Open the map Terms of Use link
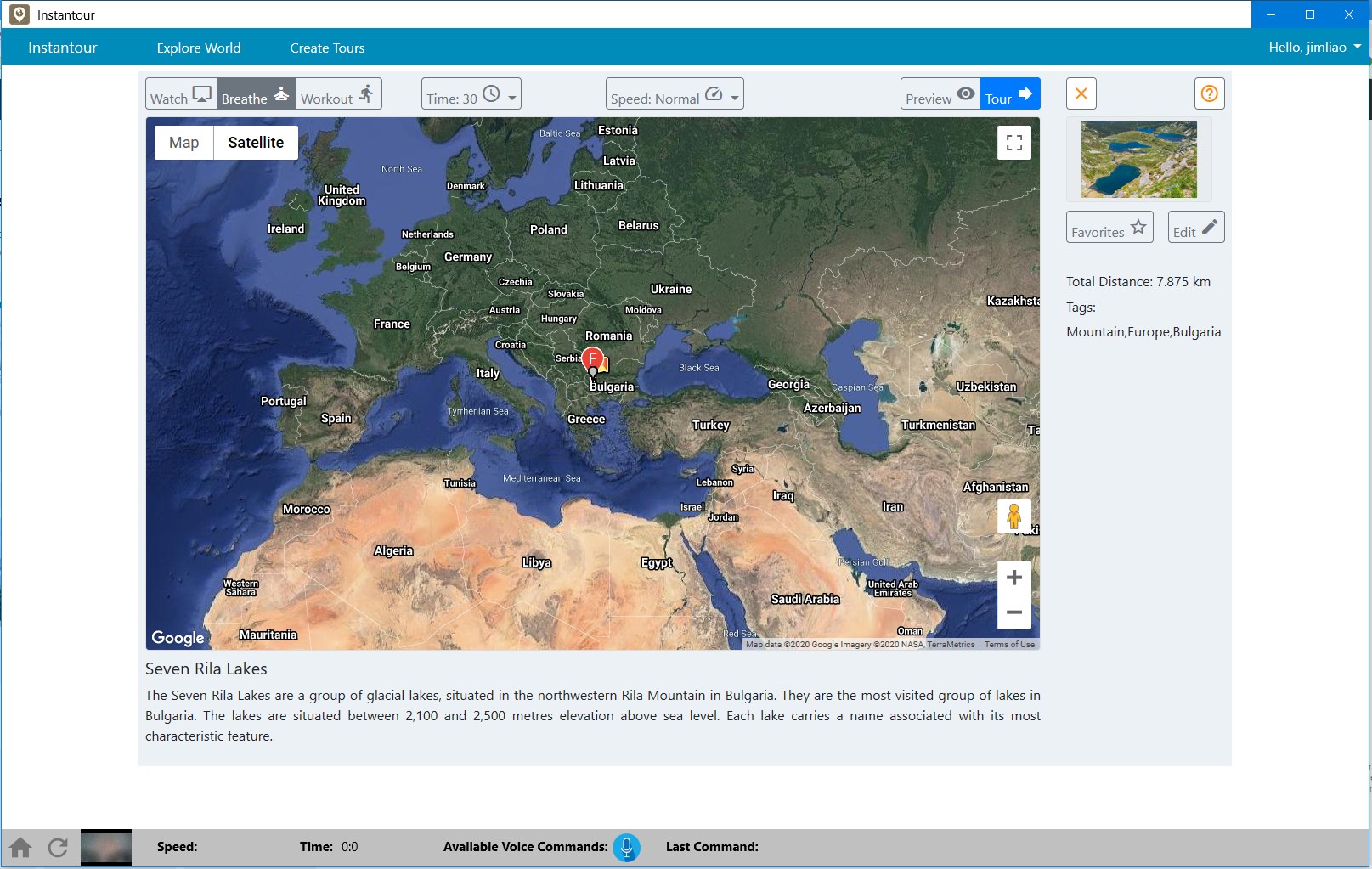This screenshot has width=1372, height=869. [1009, 645]
